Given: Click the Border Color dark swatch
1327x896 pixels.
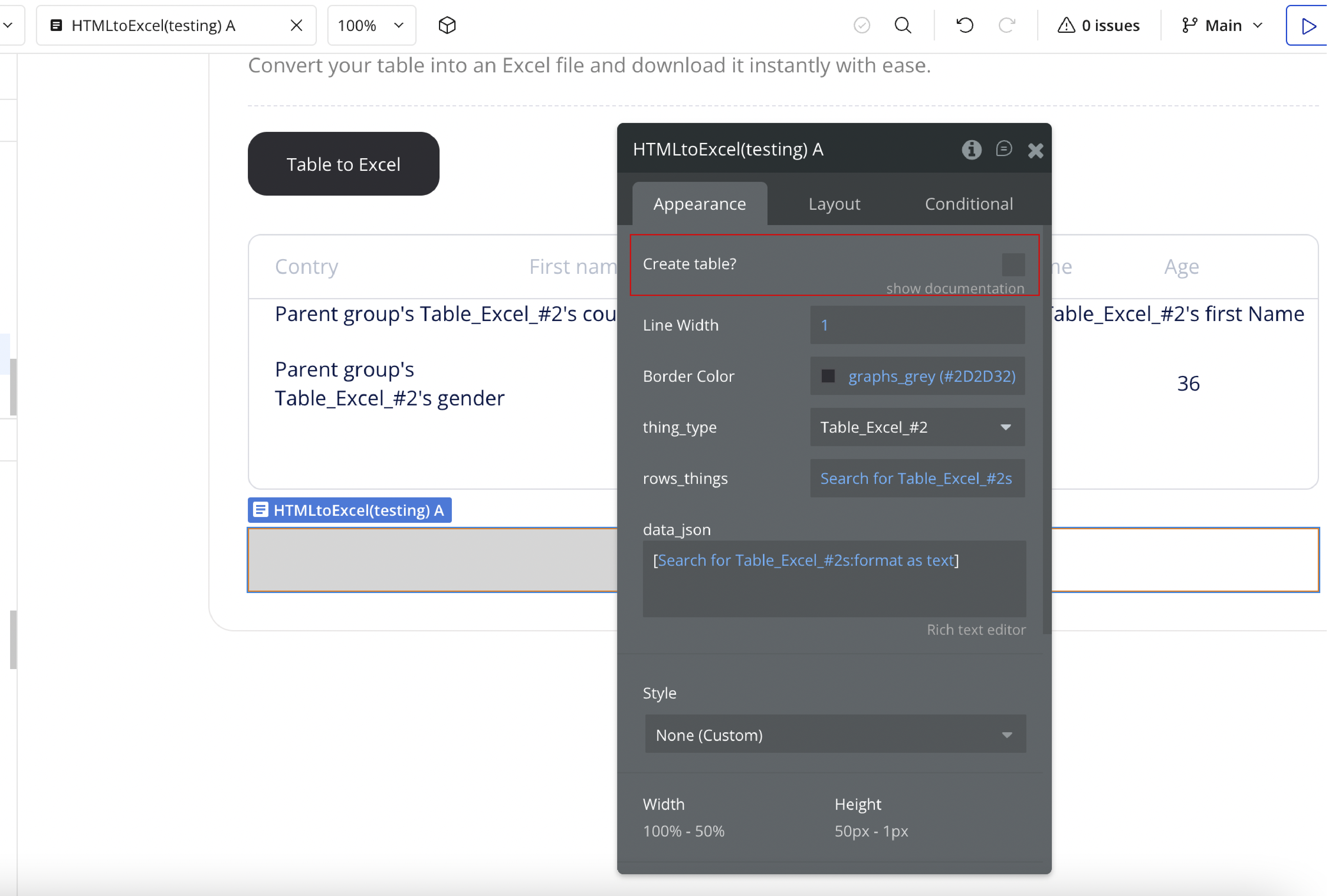Looking at the screenshot, I should (827, 376).
